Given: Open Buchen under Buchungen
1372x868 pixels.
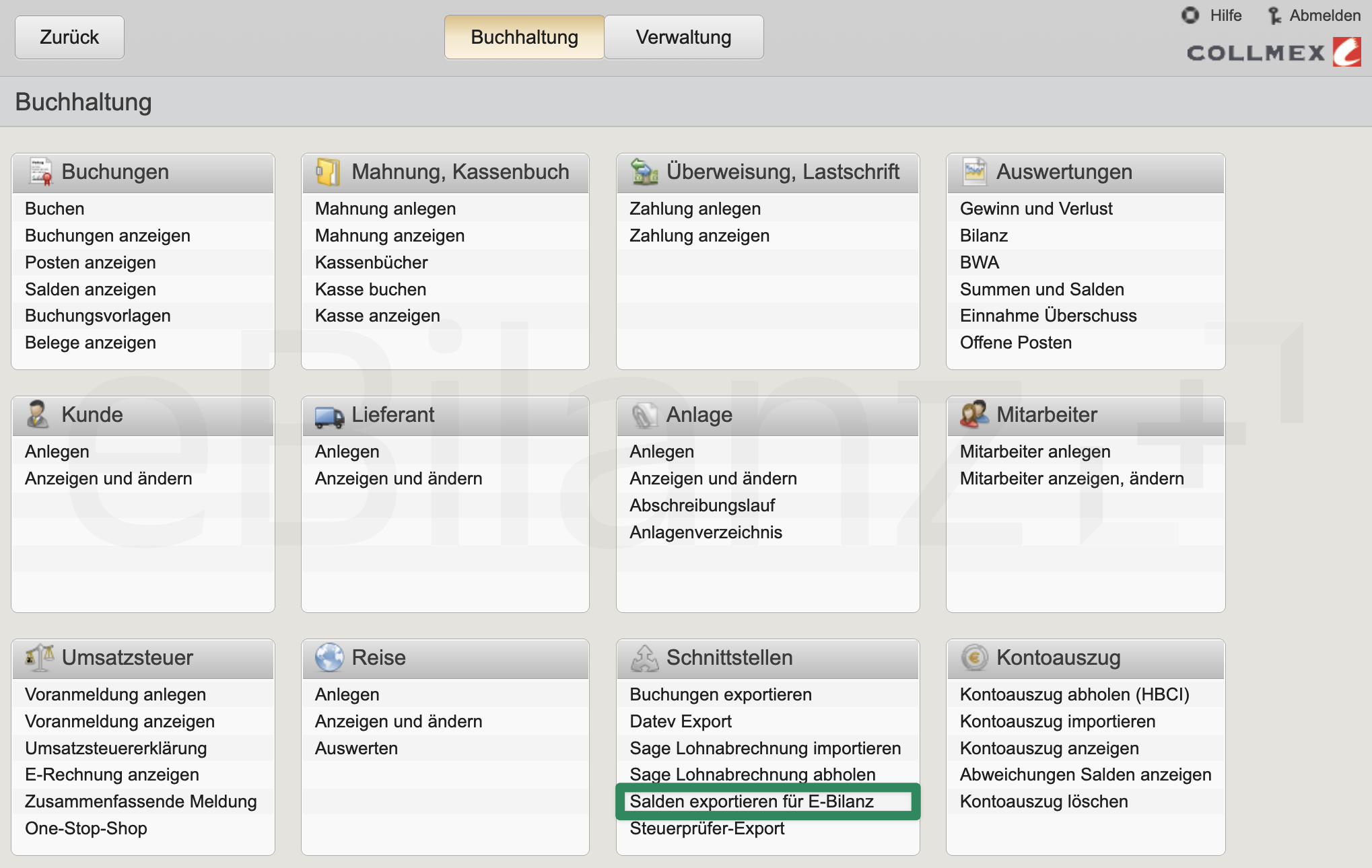Looking at the screenshot, I should pos(55,209).
